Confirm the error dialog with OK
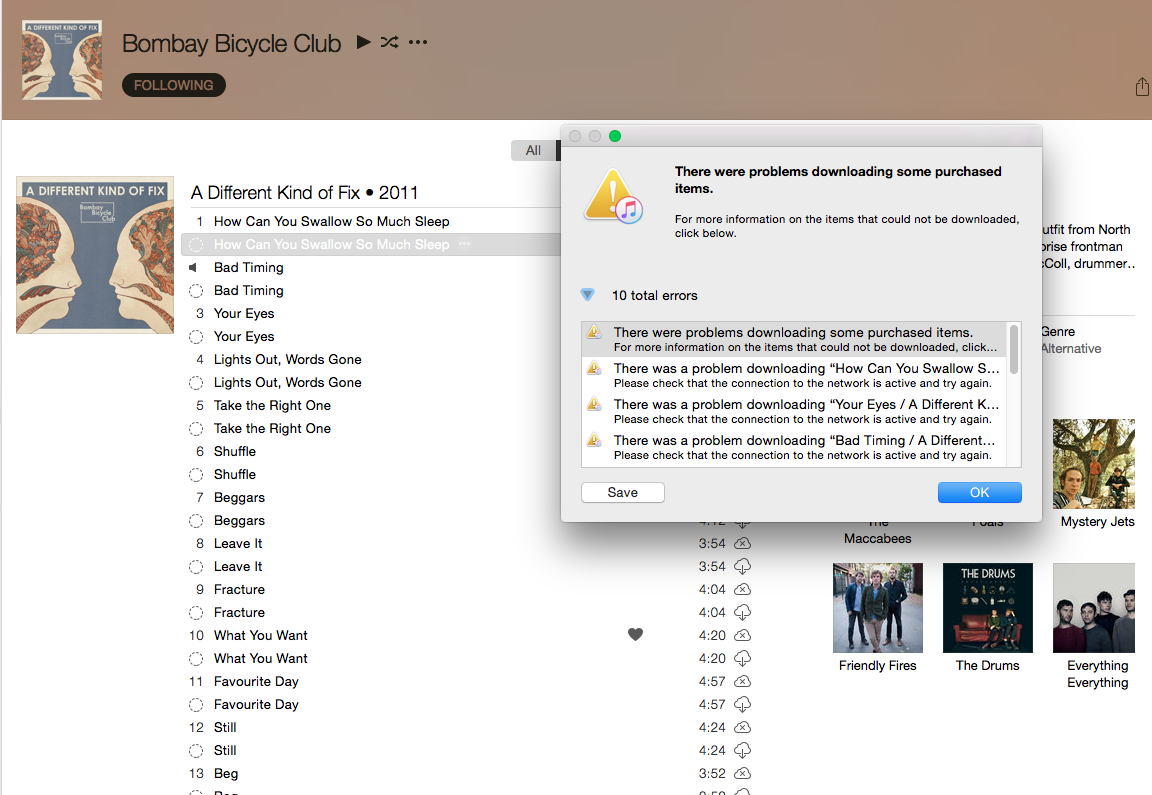The height and width of the screenshot is (795, 1152). pos(979,492)
